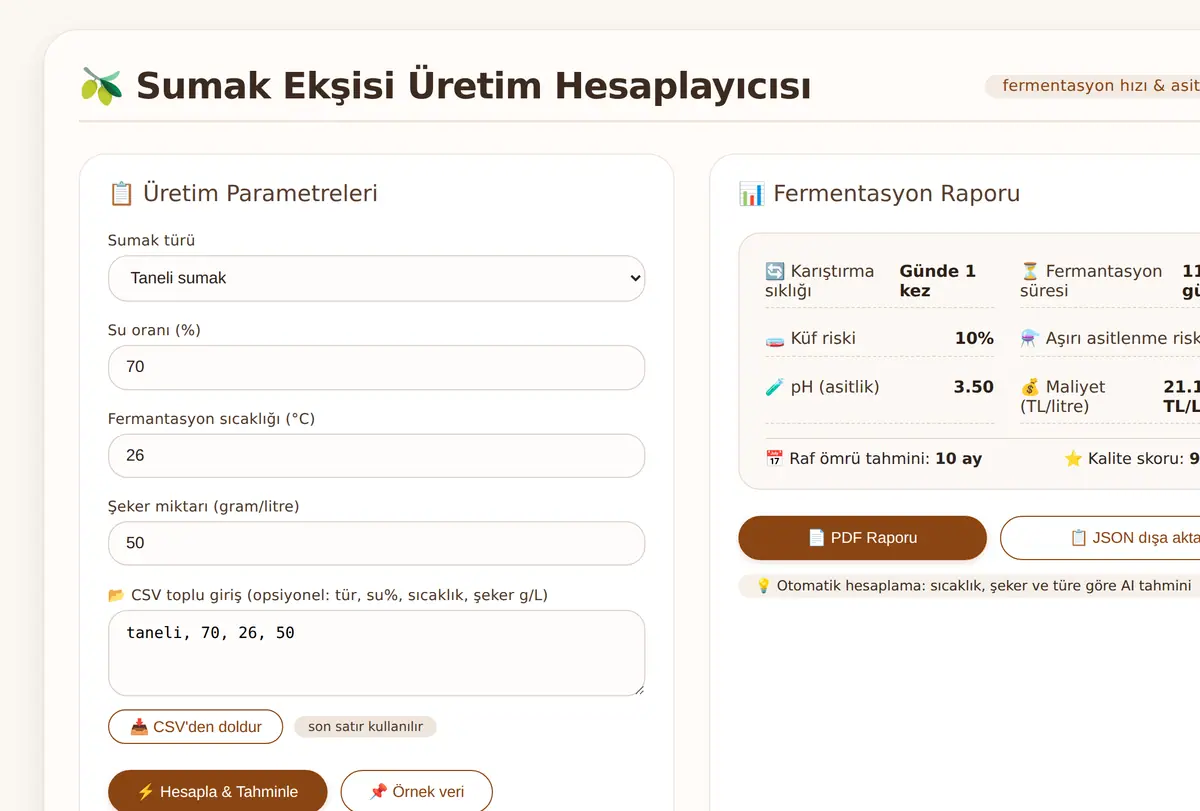This screenshot has height=811, width=1200.
Task: Click the CSV'den doldur button
Action: coord(195,727)
